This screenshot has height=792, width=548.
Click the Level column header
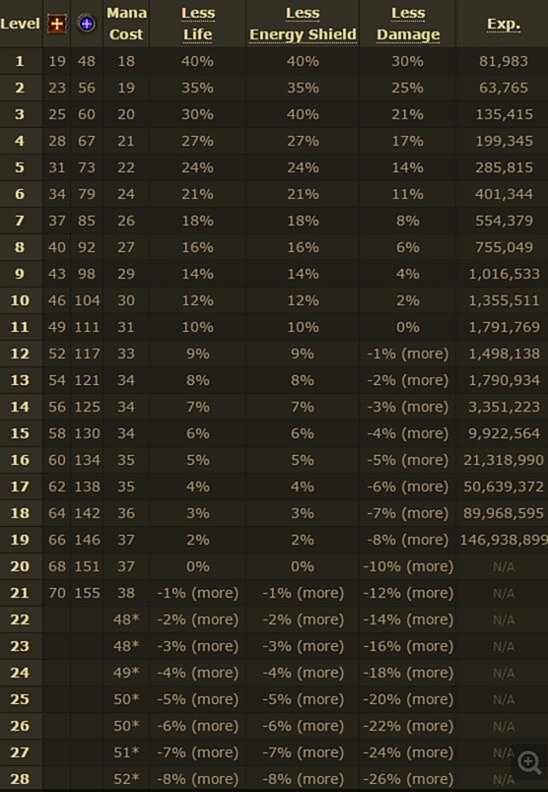20,24
